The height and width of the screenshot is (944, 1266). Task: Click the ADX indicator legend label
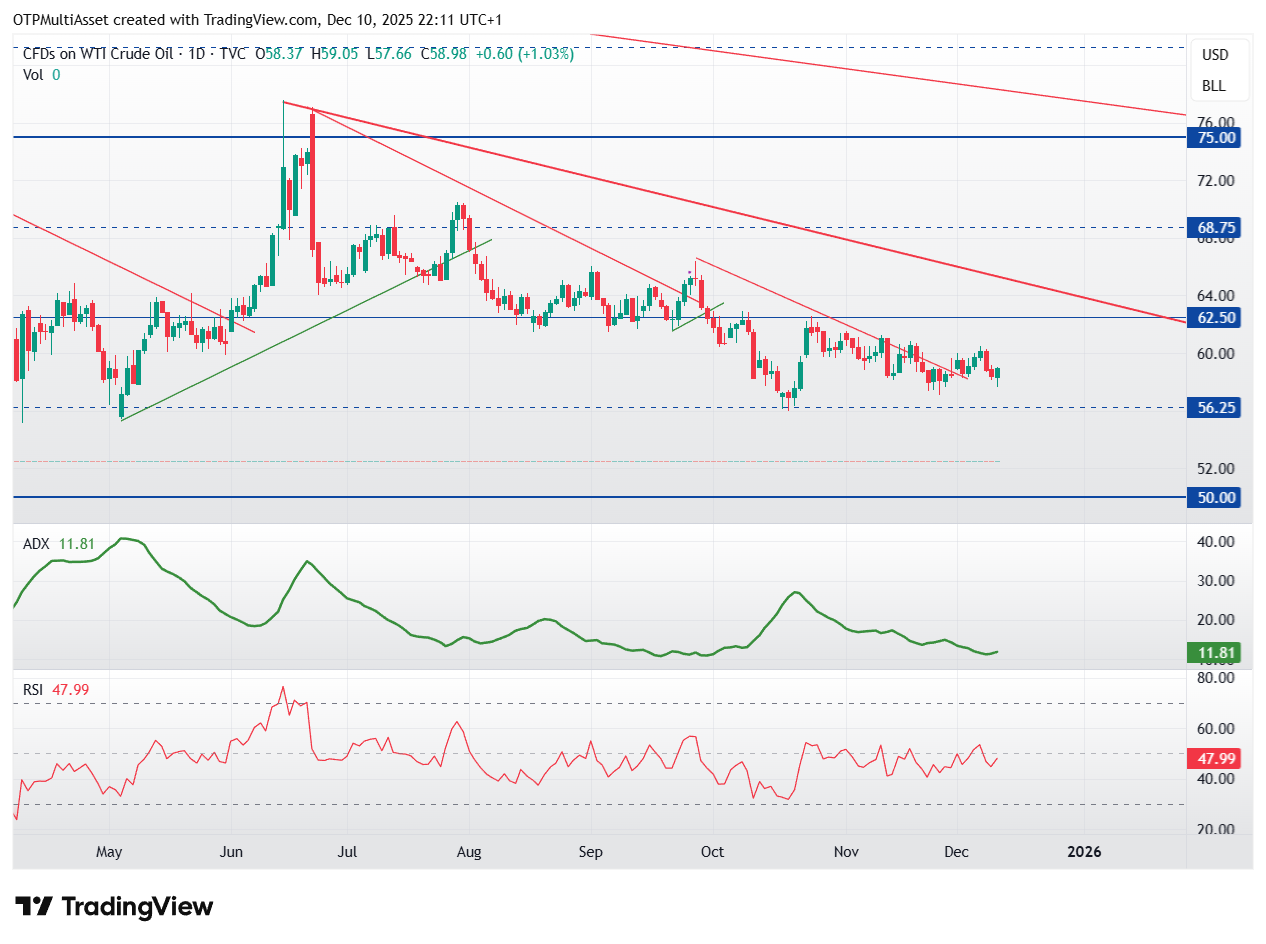pyautogui.click(x=36, y=544)
